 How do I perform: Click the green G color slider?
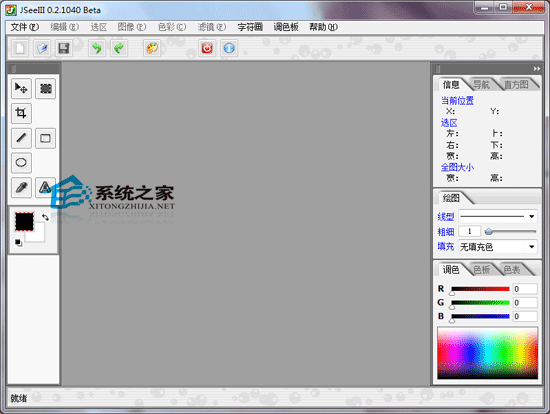tap(480, 302)
